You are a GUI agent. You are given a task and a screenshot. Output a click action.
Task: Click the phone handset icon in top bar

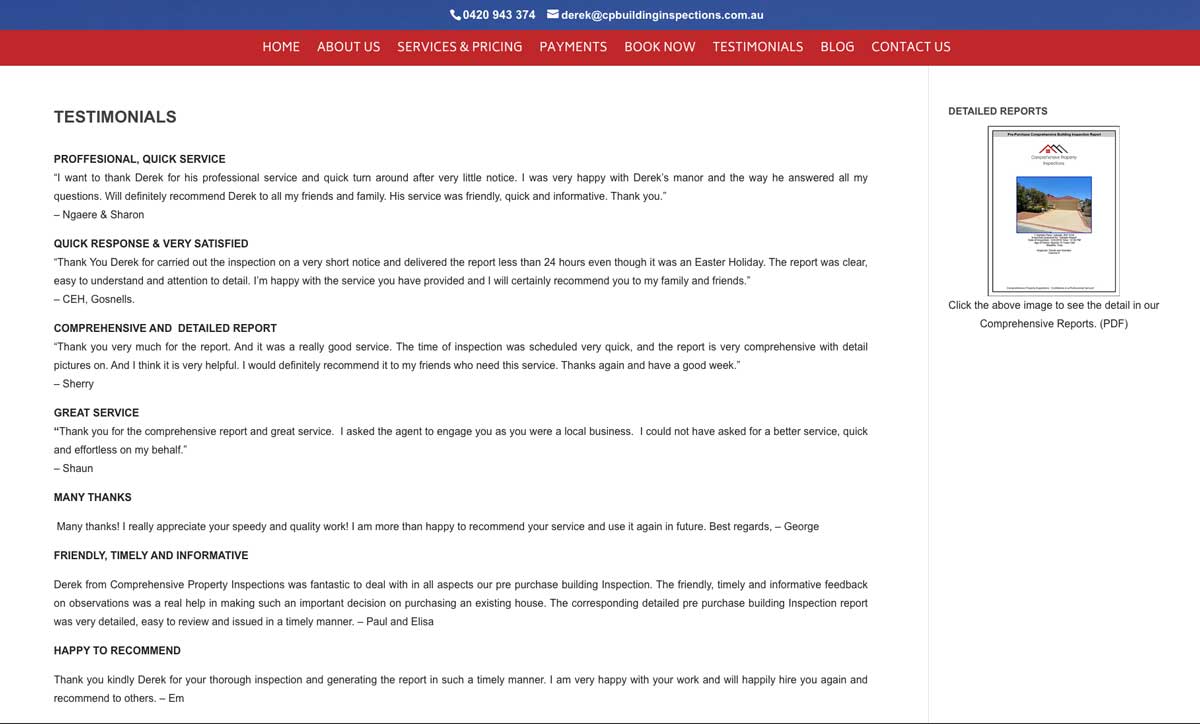pyautogui.click(x=455, y=15)
